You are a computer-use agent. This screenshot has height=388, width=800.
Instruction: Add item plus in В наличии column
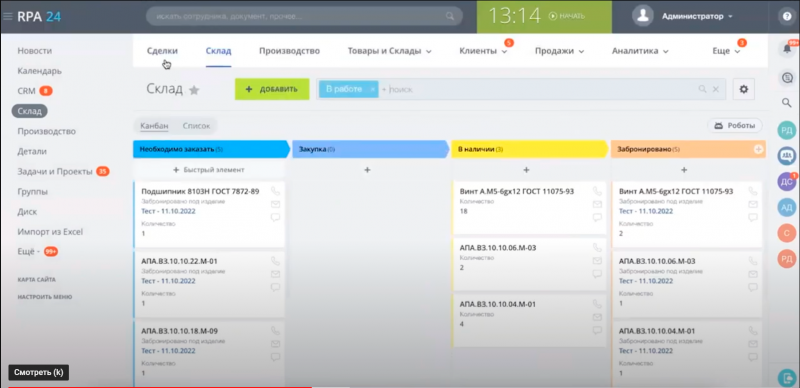(527, 169)
